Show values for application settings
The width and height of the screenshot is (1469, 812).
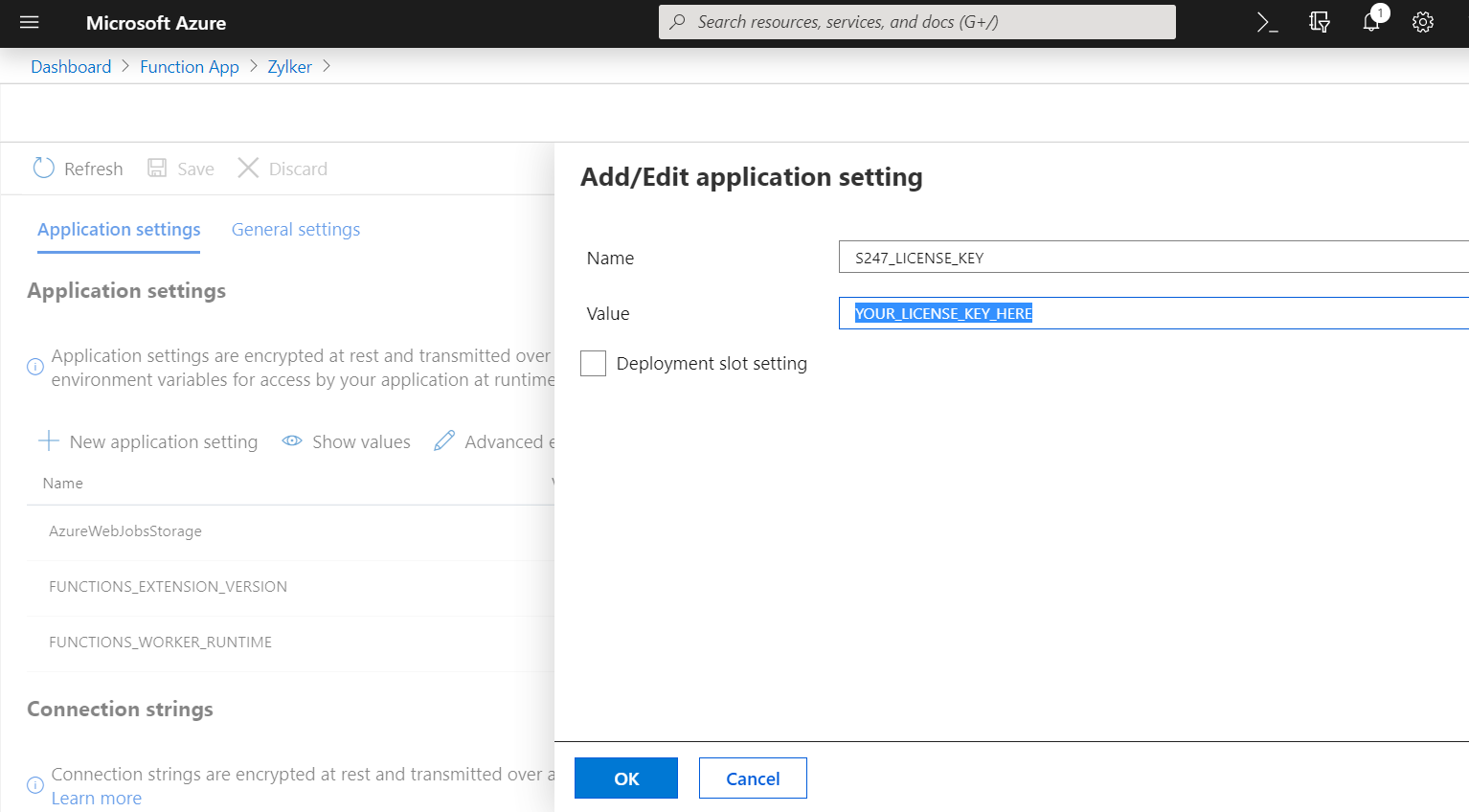pos(346,441)
